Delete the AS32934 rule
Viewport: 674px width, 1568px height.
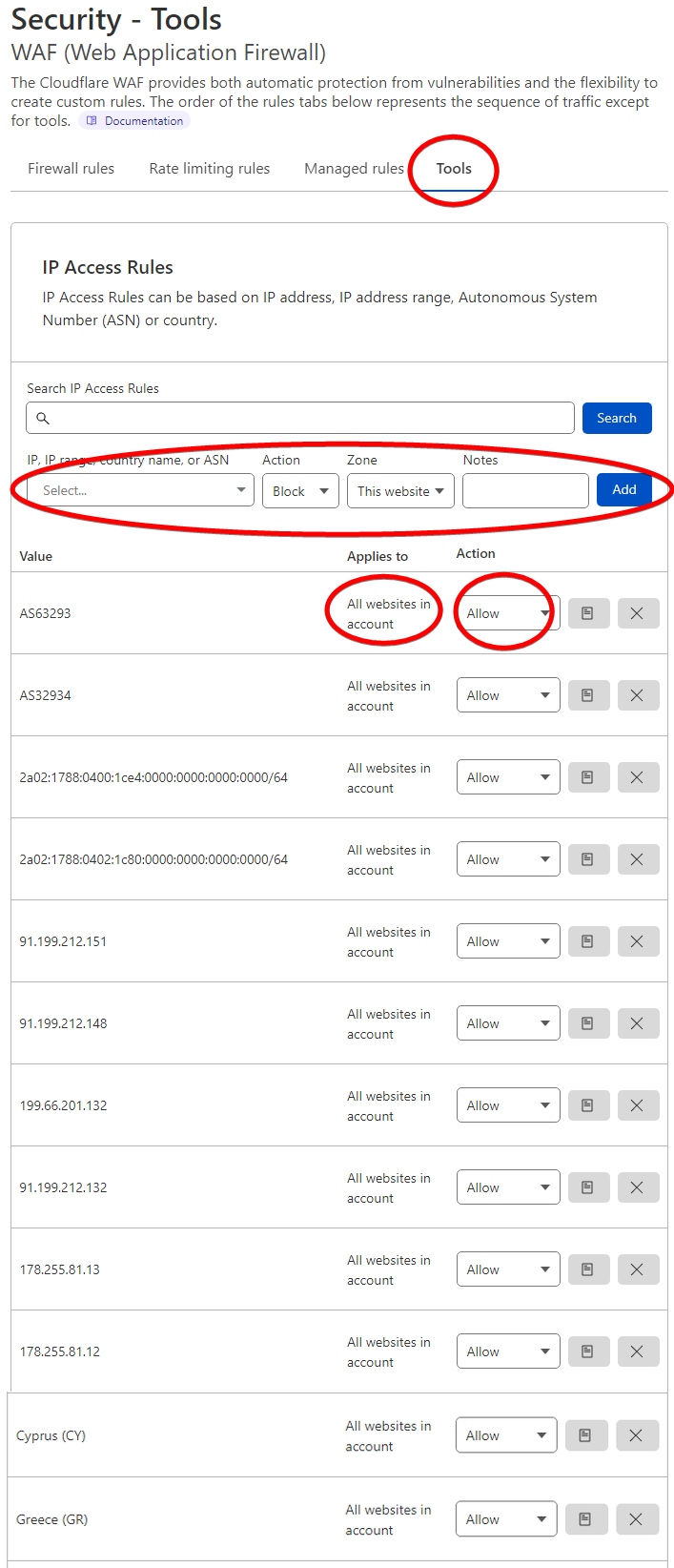[638, 695]
